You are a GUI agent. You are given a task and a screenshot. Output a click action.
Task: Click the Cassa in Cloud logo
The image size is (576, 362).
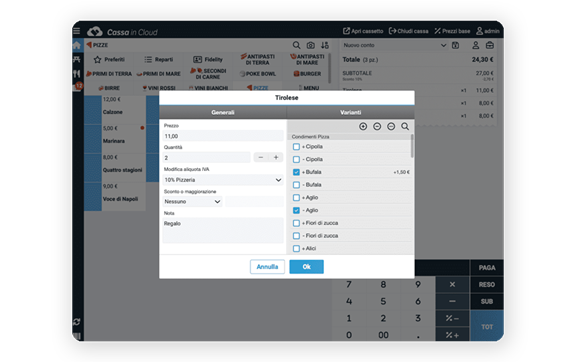pos(122,32)
